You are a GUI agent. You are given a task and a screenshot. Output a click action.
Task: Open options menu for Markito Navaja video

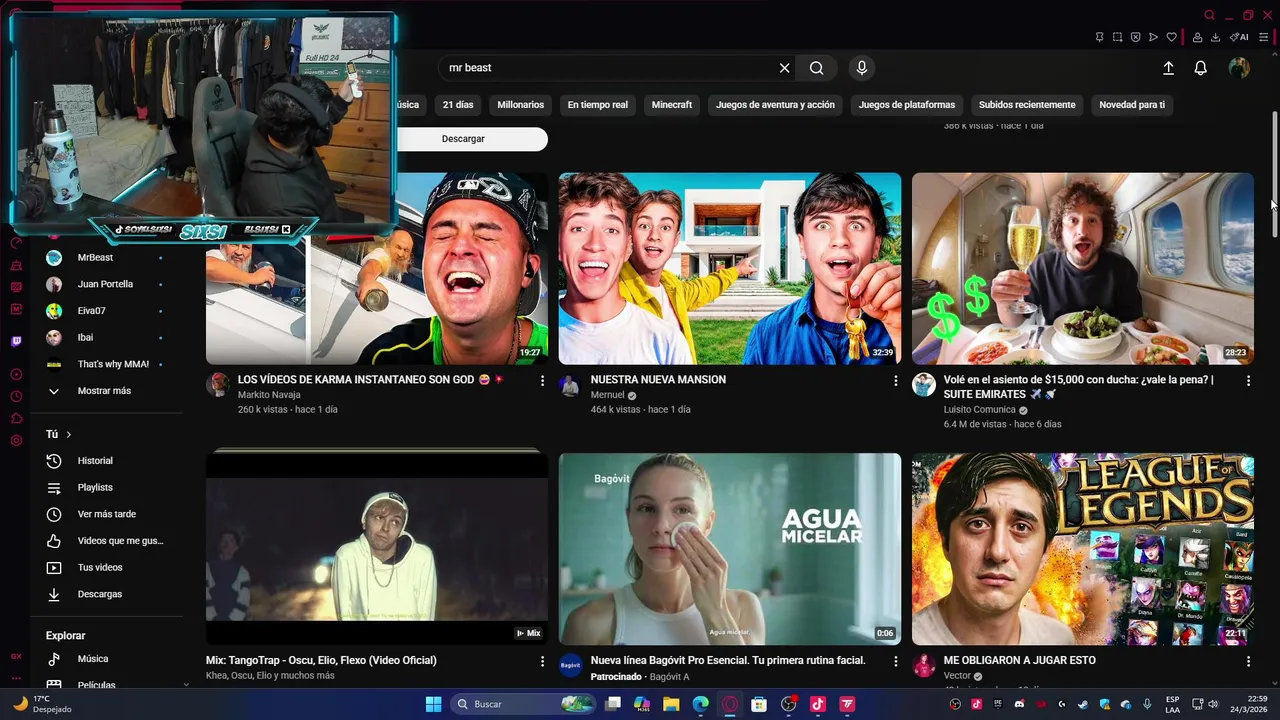(543, 381)
